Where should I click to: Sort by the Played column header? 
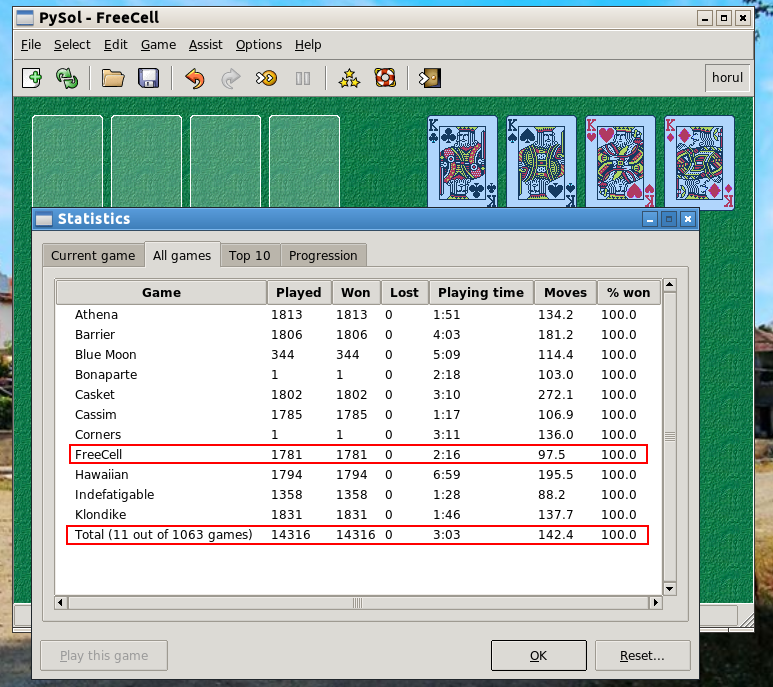coord(299,293)
